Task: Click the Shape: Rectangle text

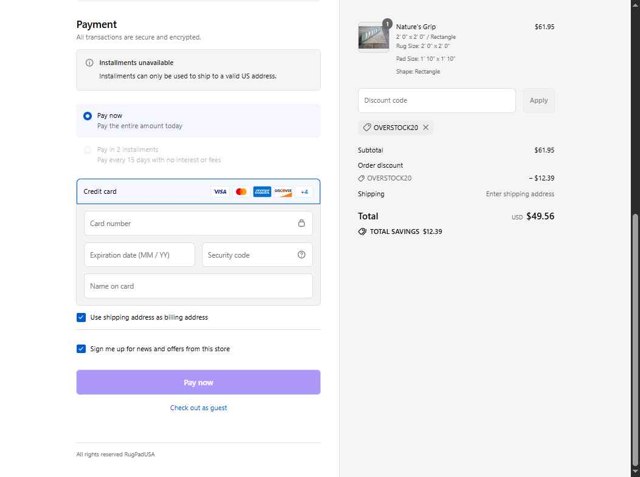Action: [418, 71]
